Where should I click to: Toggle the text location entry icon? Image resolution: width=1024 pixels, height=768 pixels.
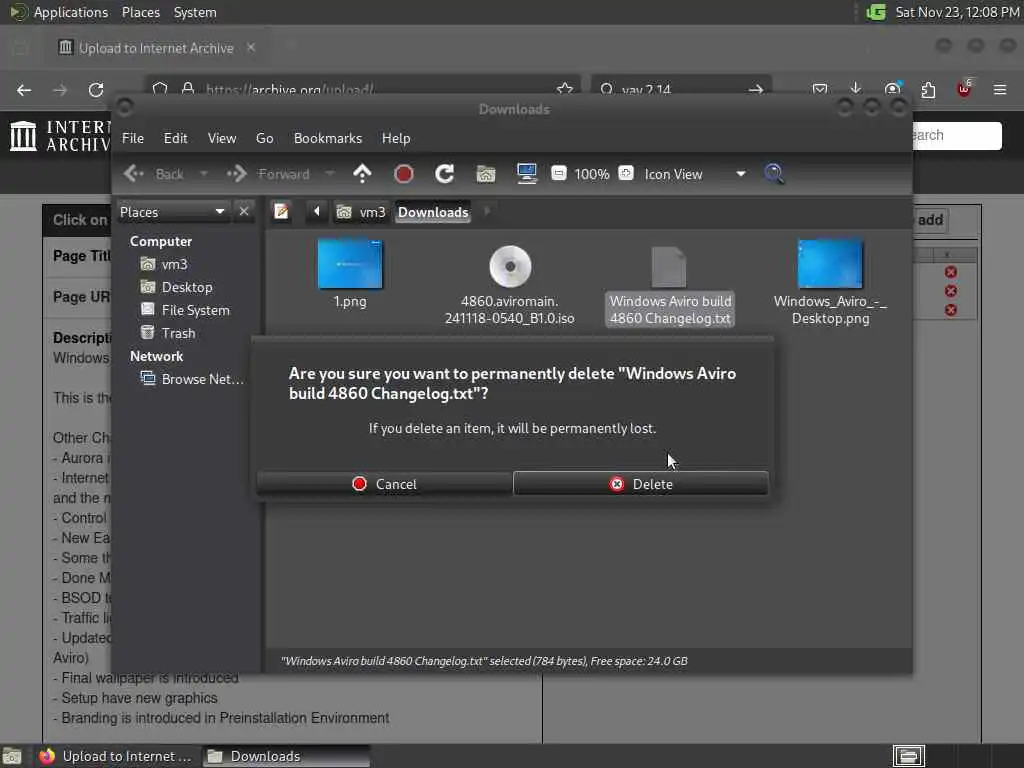281,212
